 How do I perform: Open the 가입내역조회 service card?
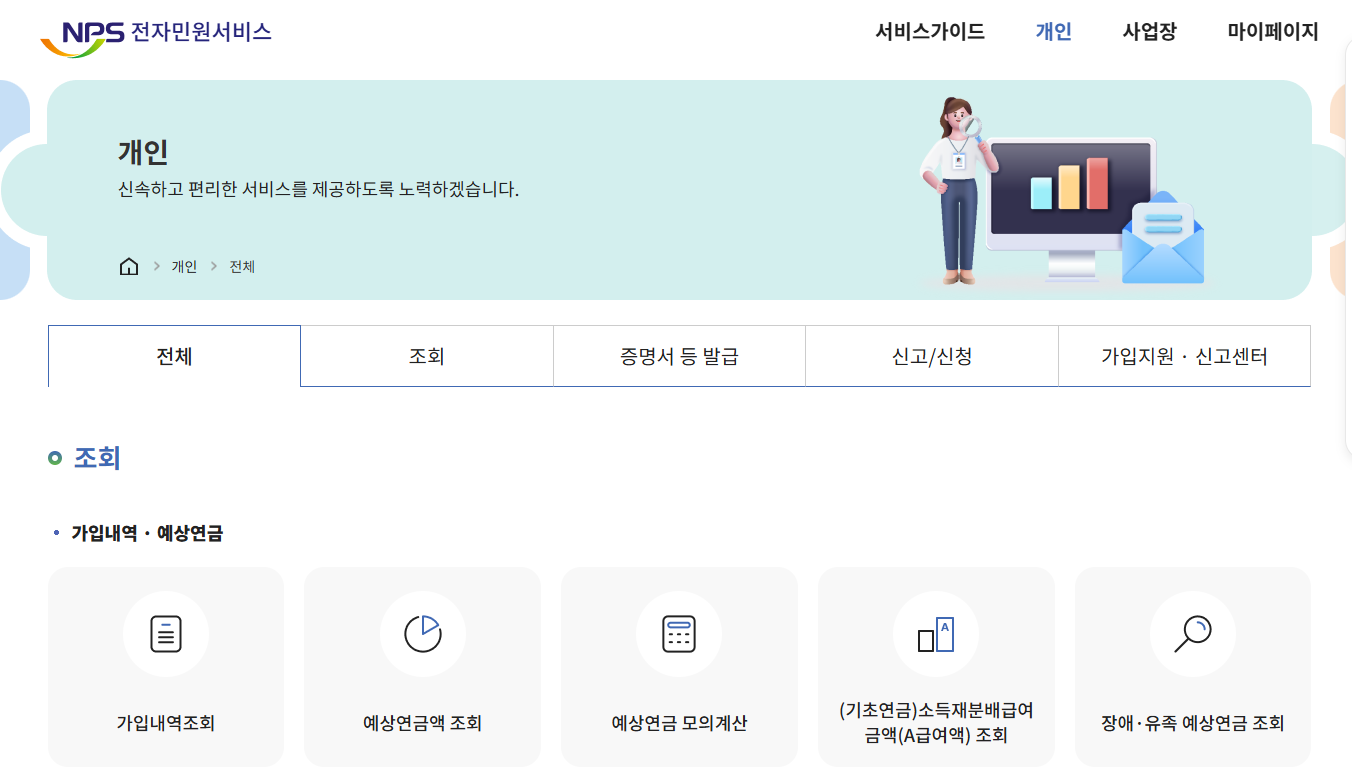166,667
